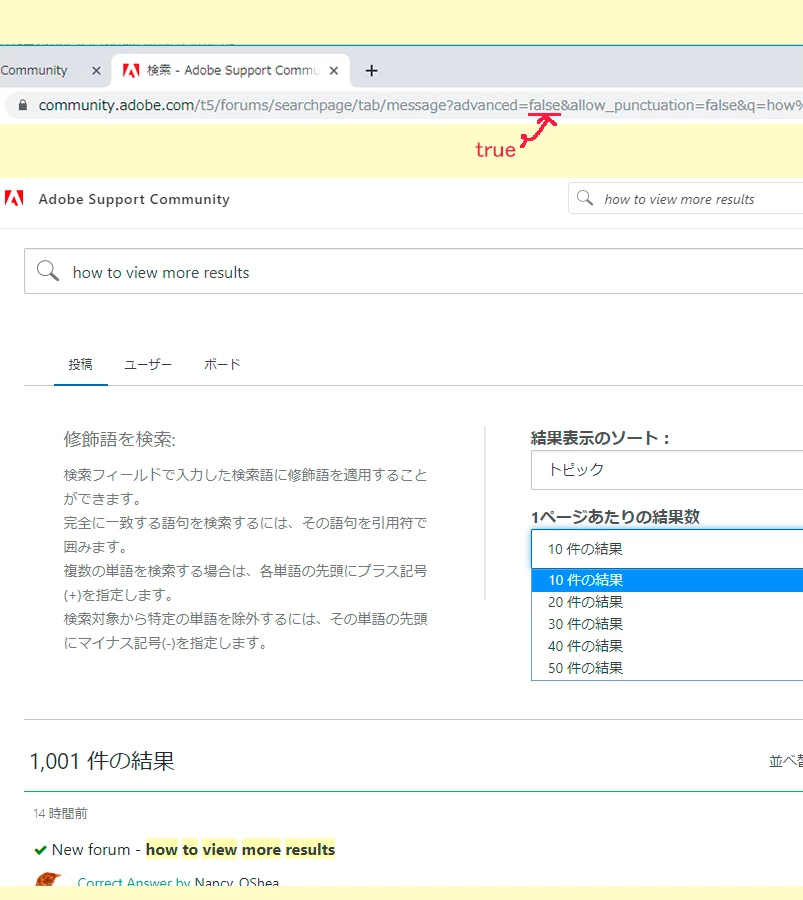
Task: Click the green solved checkmark icon
Action: [40, 850]
